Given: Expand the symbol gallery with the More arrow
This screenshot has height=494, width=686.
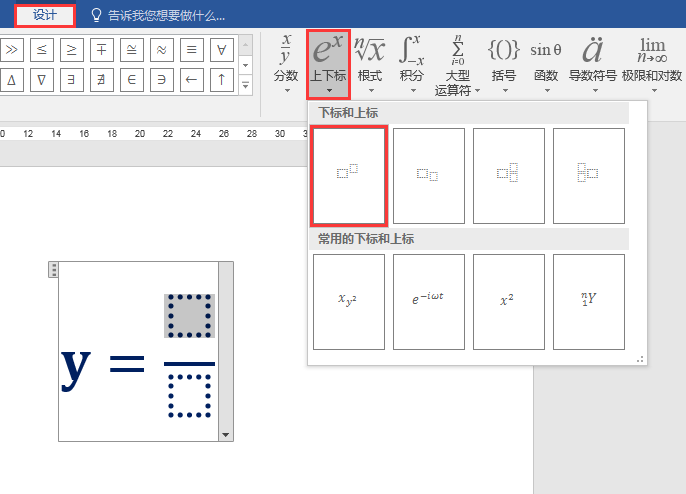Looking at the screenshot, I should coord(245,85).
